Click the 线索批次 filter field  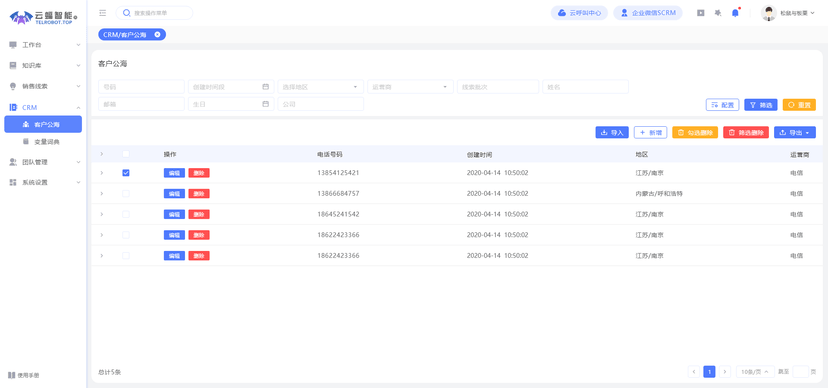pos(498,87)
